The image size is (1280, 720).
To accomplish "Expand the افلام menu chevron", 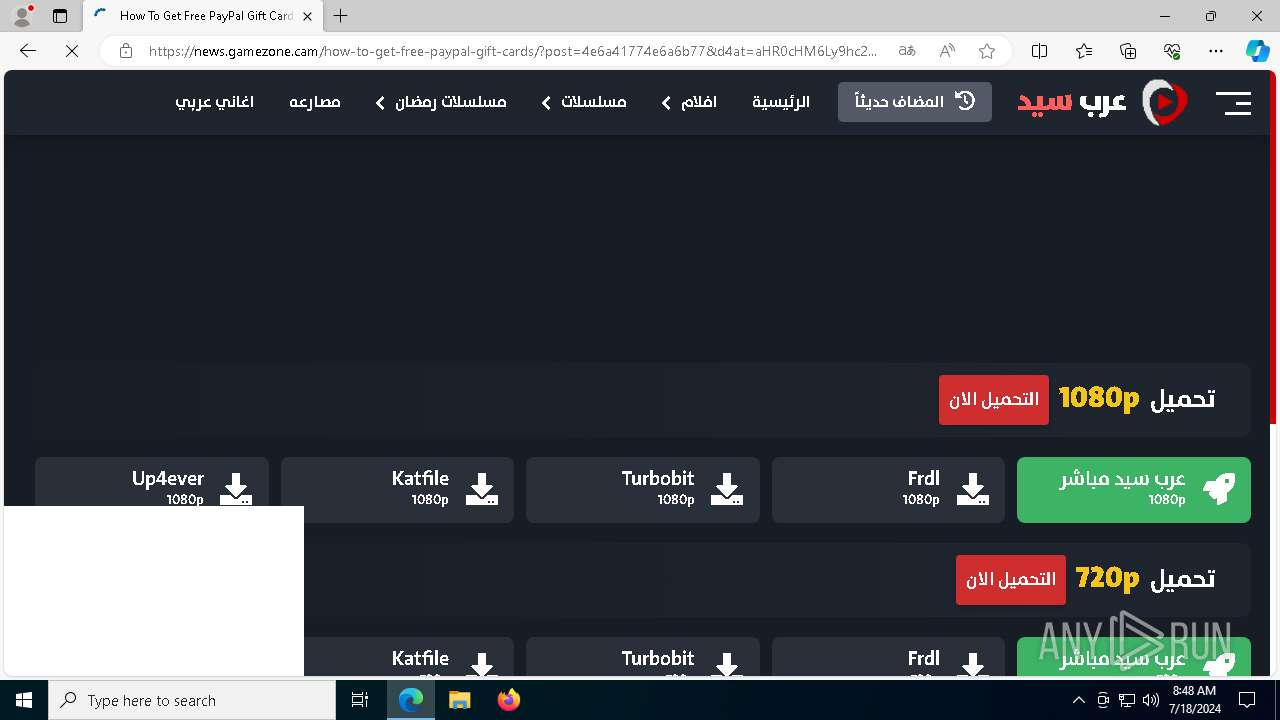I will (x=666, y=103).
